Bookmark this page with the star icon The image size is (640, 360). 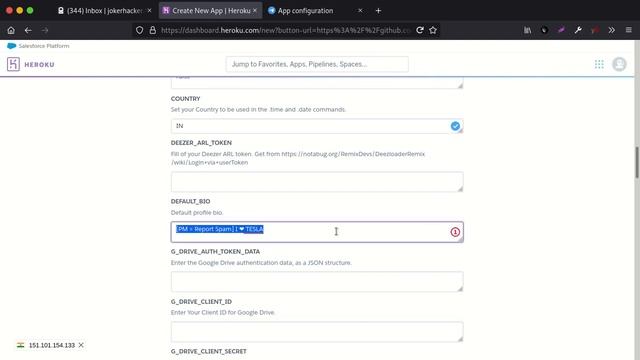pos(433,30)
